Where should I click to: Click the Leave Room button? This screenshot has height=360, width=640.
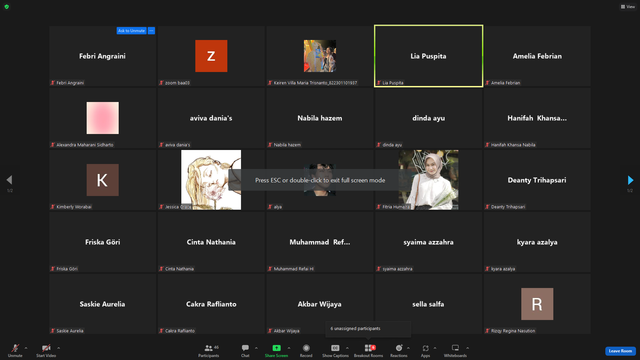(620, 351)
